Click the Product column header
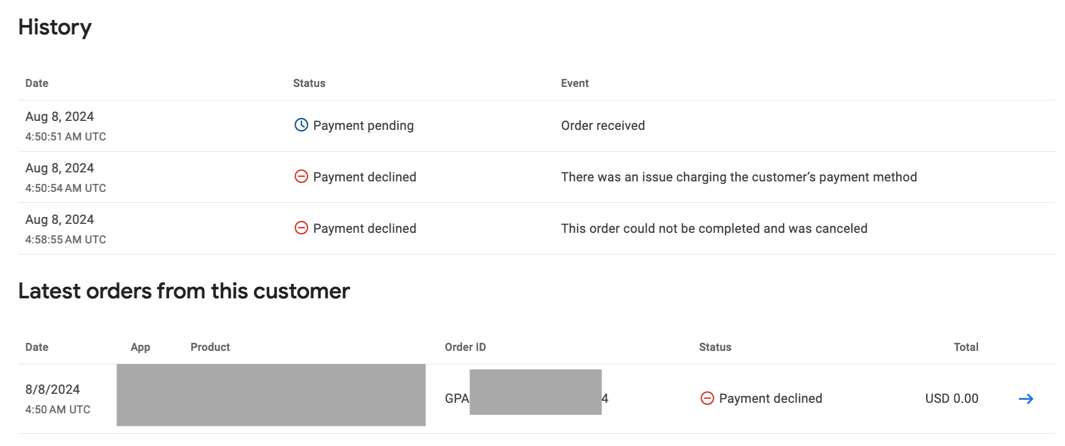The width and height of the screenshot is (1065, 446). (210, 347)
